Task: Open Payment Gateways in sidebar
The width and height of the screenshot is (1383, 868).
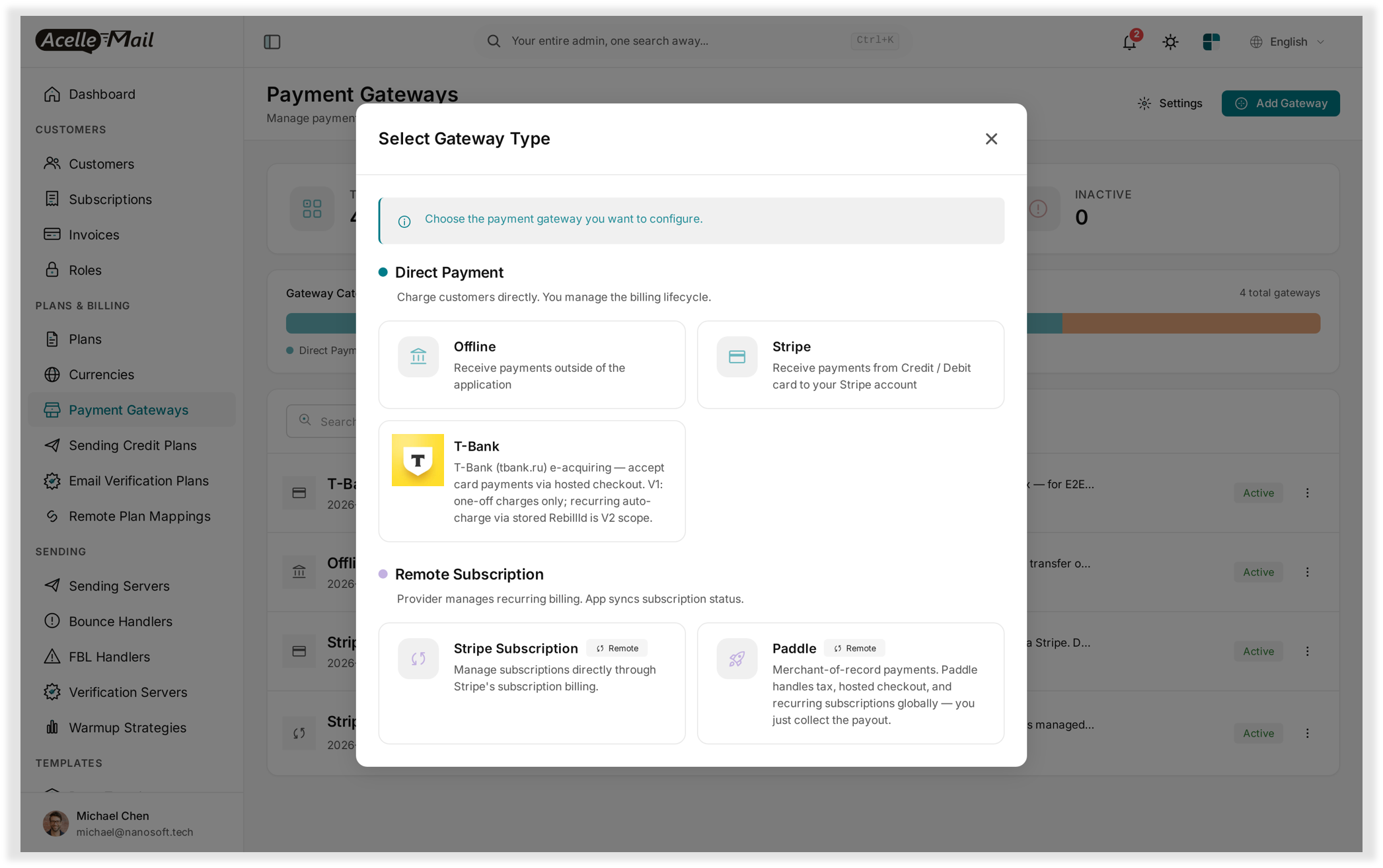Action: point(131,410)
